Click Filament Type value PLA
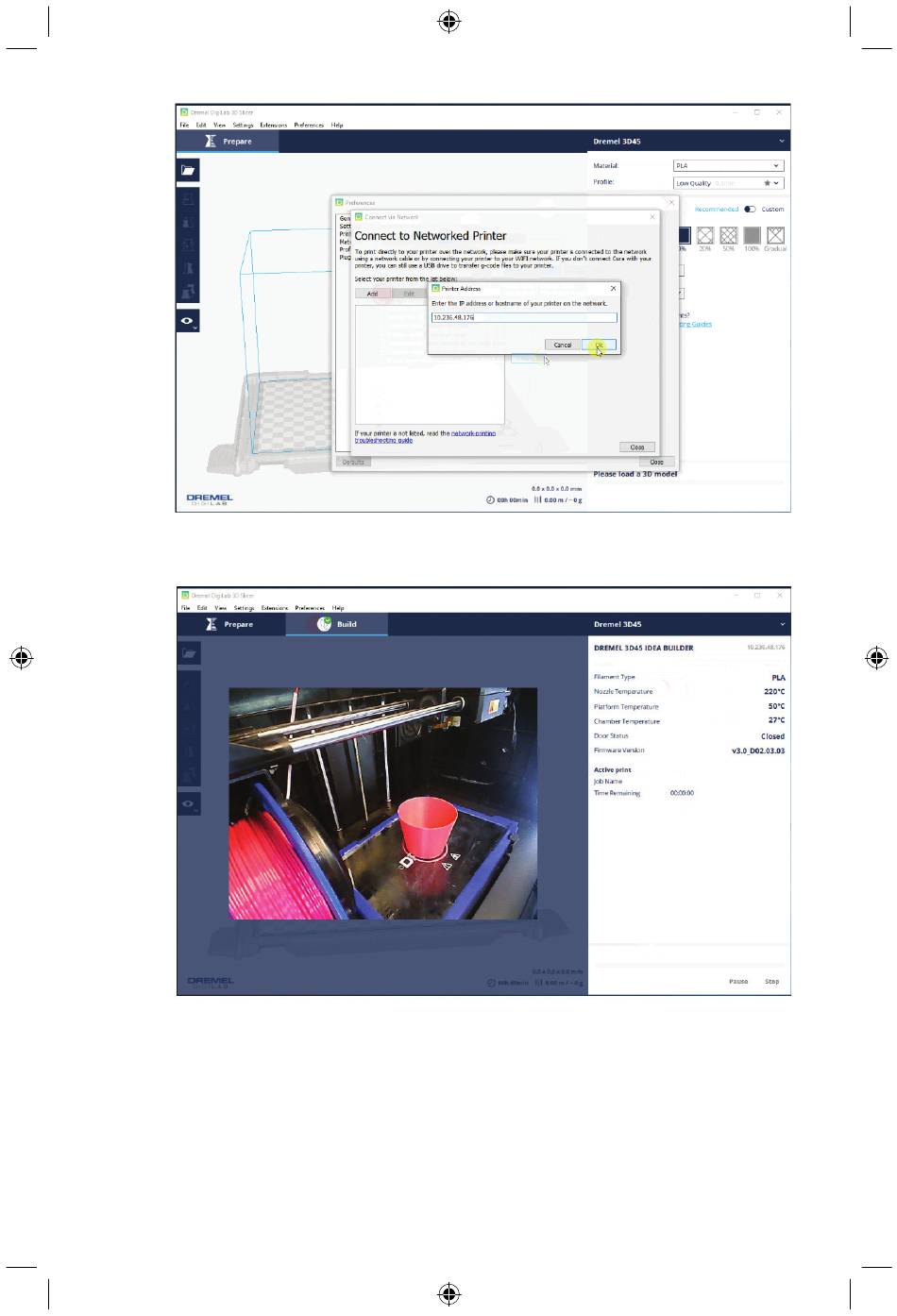Image resolution: width=897 pixels, height=1316 pixels. pos(779,677)
